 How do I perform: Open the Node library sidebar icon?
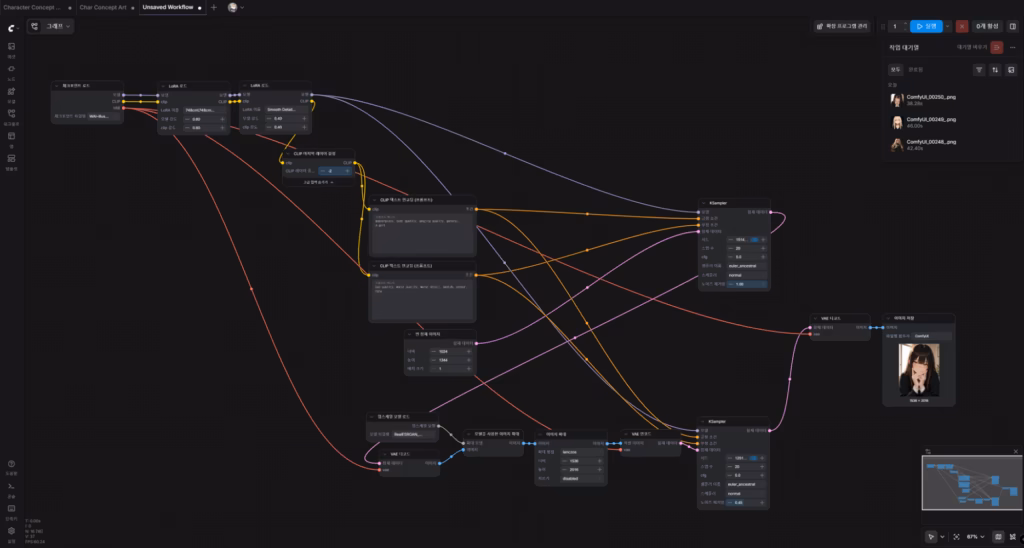tap(11, 68)
